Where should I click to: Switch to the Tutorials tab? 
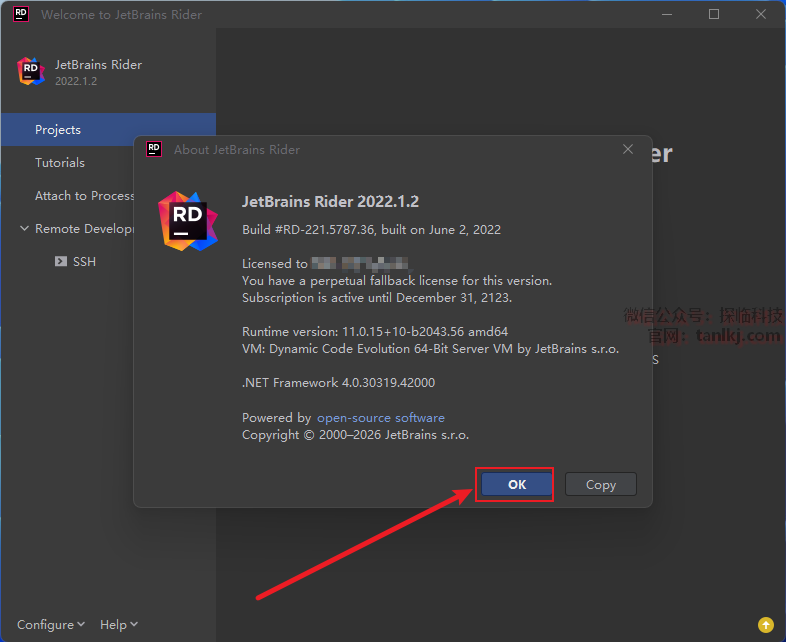(60, 163)
